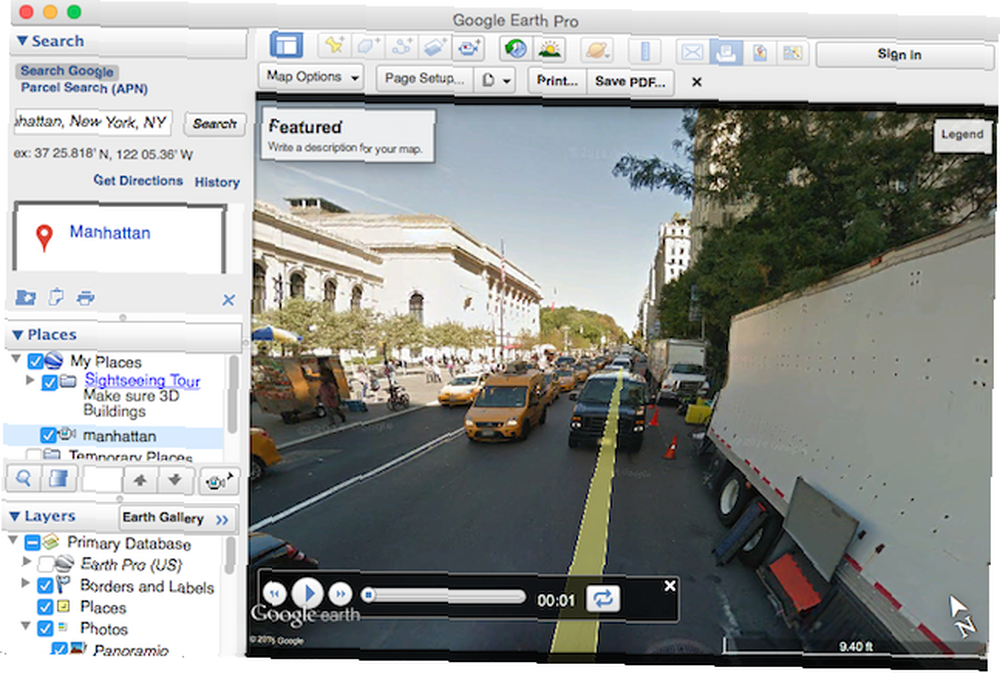Expand the Sightseeing Tour folder
The image size is (1000, 673).
(29, 380)
